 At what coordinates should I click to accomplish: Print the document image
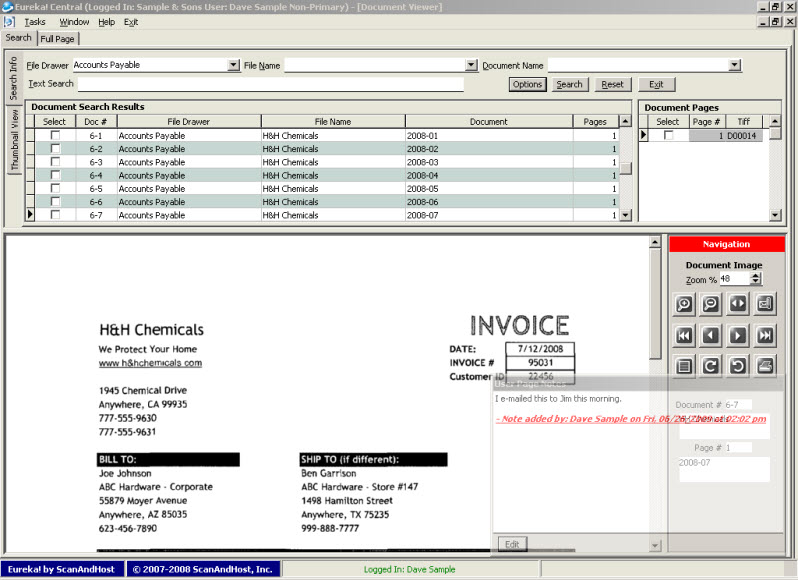tap(765, 366)
